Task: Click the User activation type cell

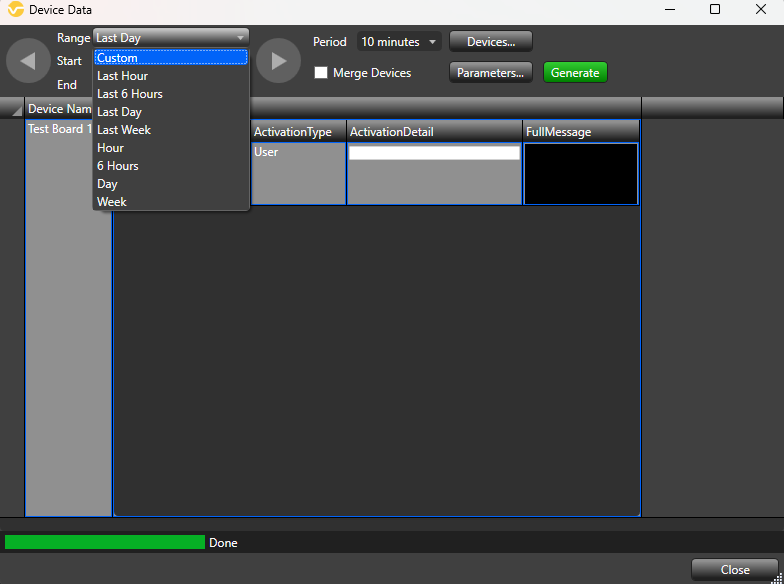Action: click(x=298, y=174)
